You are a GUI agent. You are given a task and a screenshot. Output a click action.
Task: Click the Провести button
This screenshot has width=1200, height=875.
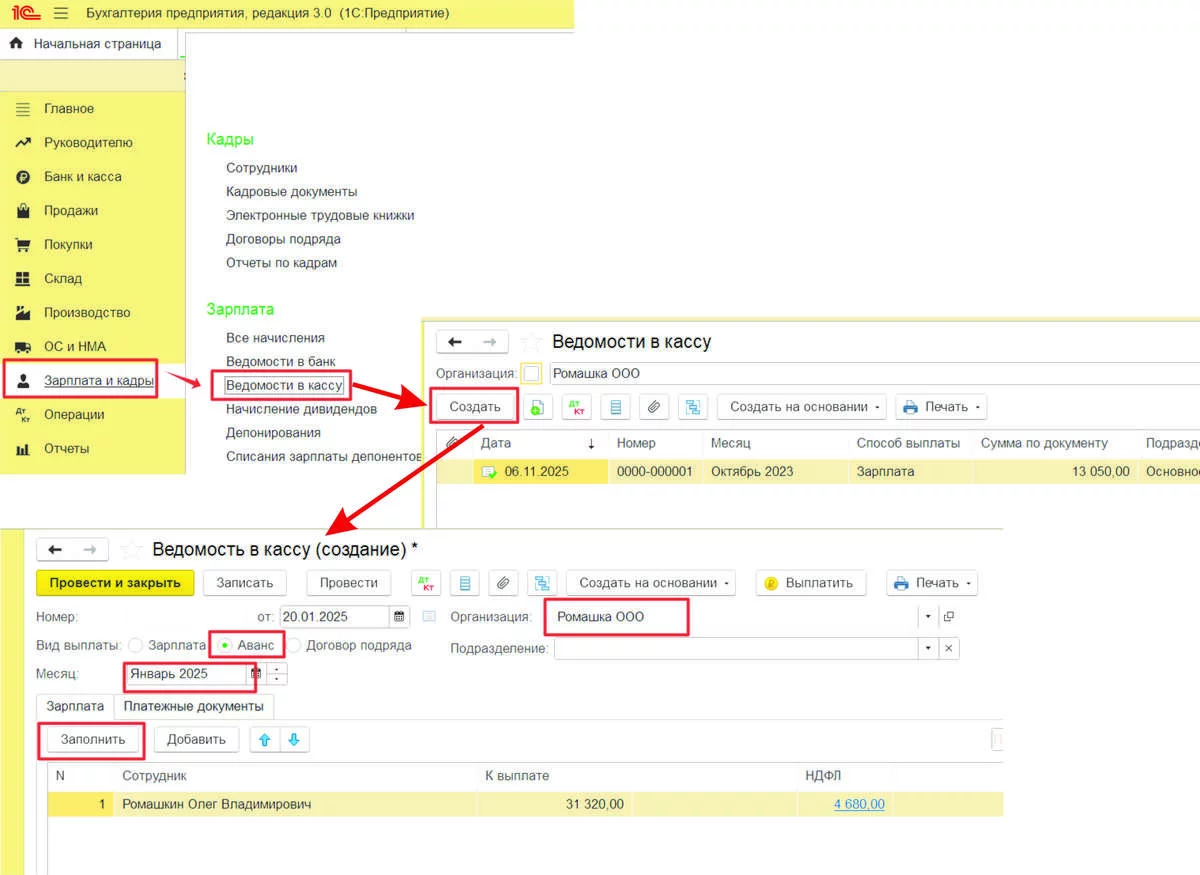pyautogui.click(x=349, y=583)
